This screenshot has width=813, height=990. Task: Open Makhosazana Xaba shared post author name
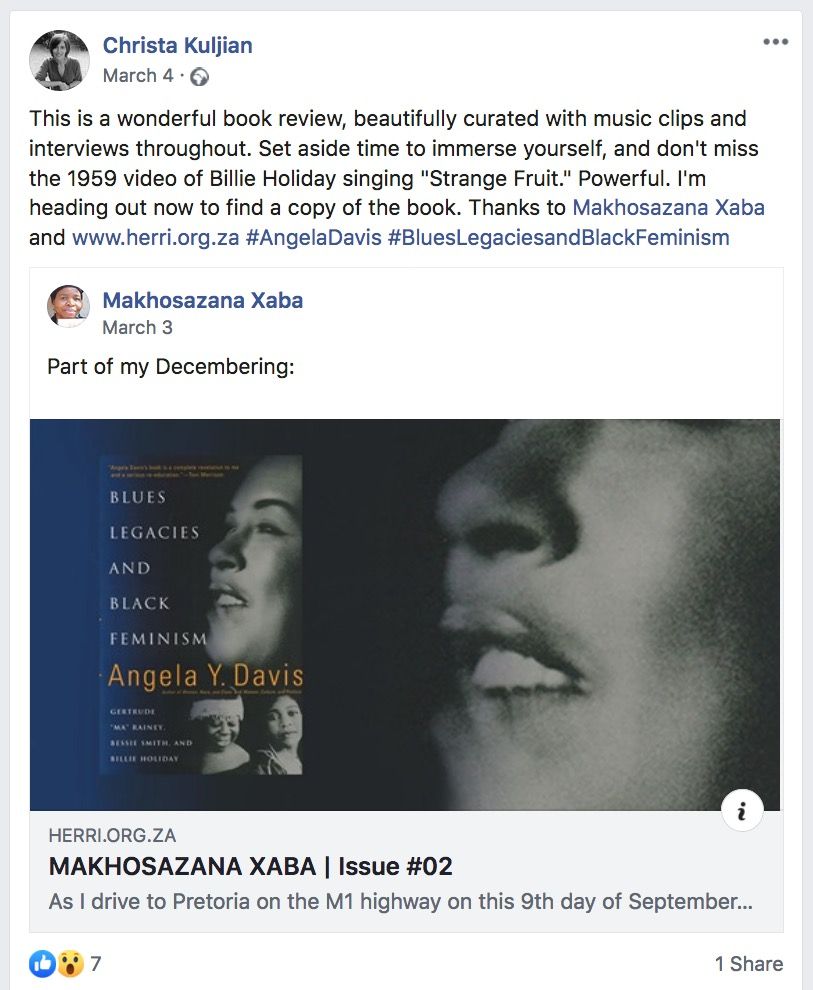[203, 301]
